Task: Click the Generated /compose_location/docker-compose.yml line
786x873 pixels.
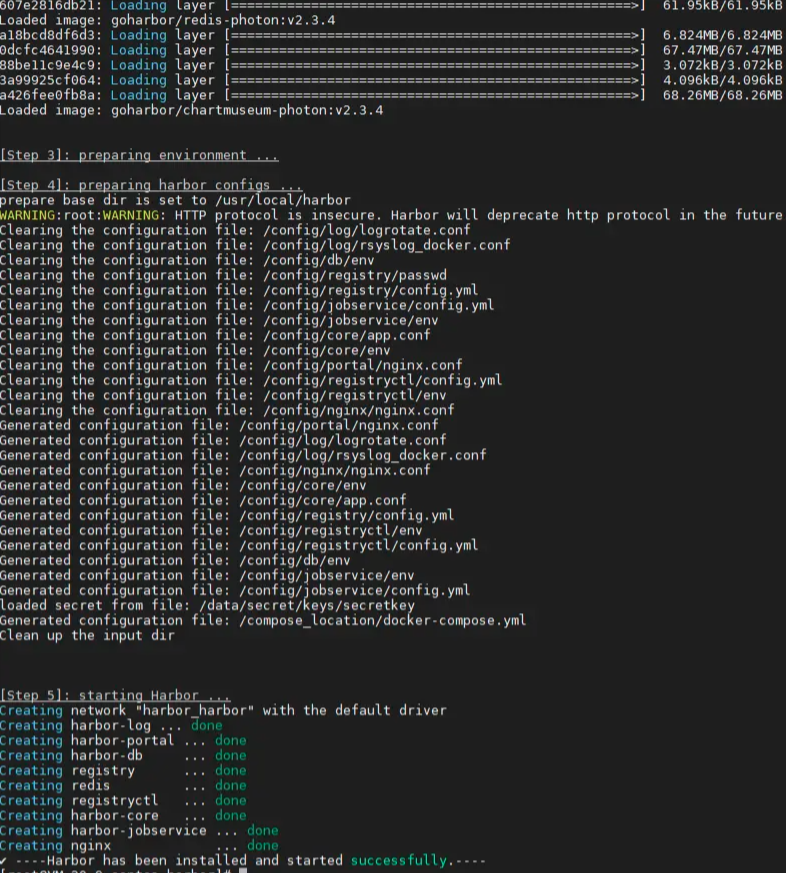Action: (263, 621)
